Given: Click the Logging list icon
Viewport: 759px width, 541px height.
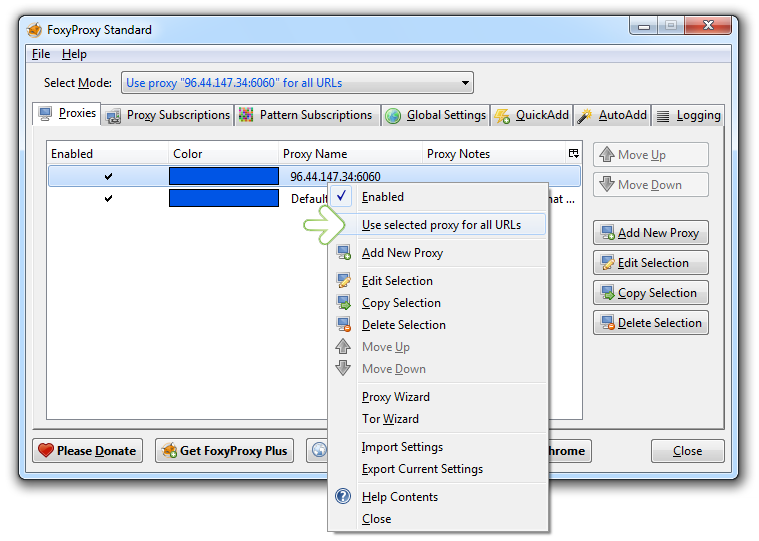Looking at the screenshot, I should tap(663, 116).
